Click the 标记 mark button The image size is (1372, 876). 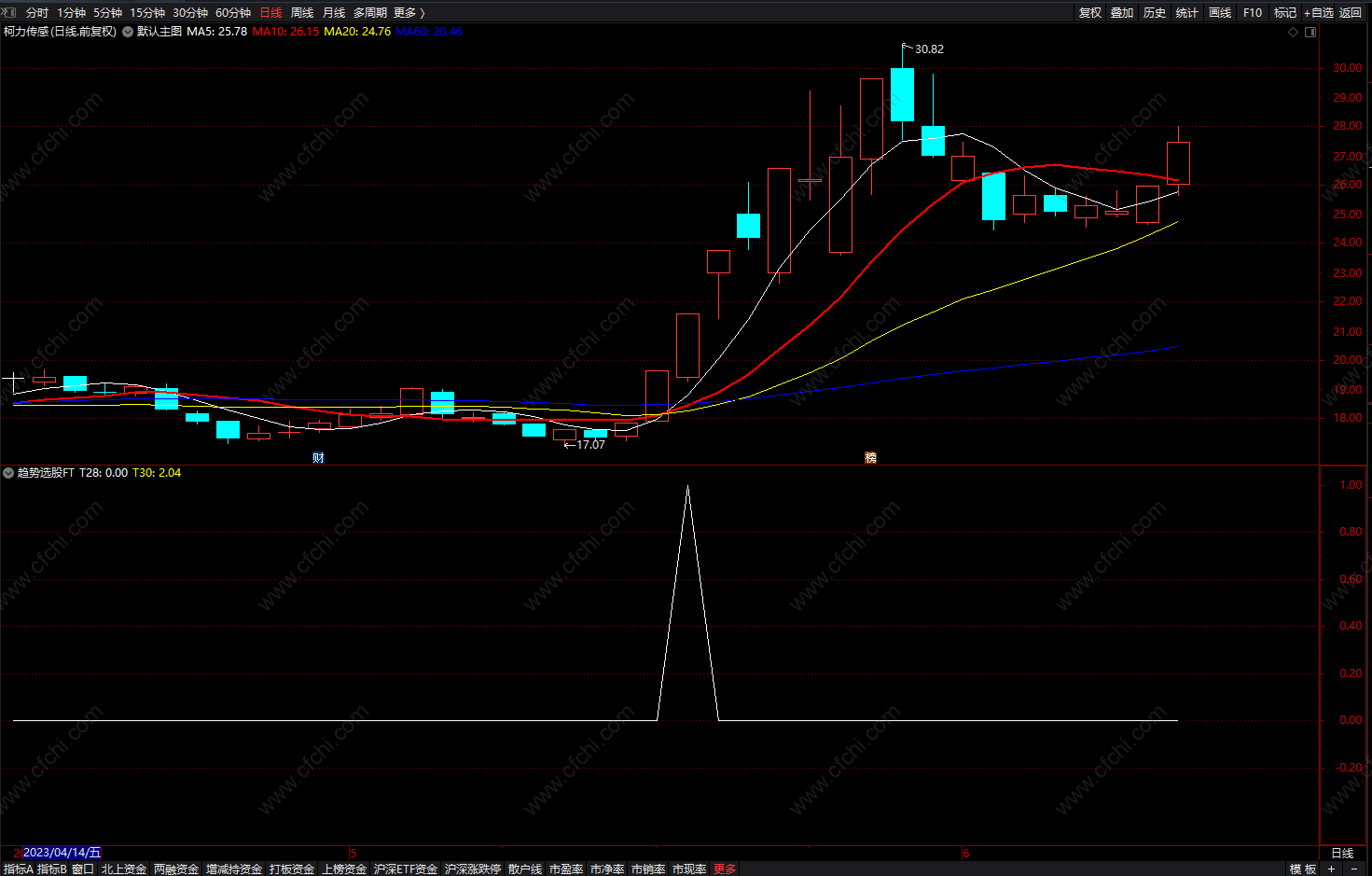click(1285, 12)
